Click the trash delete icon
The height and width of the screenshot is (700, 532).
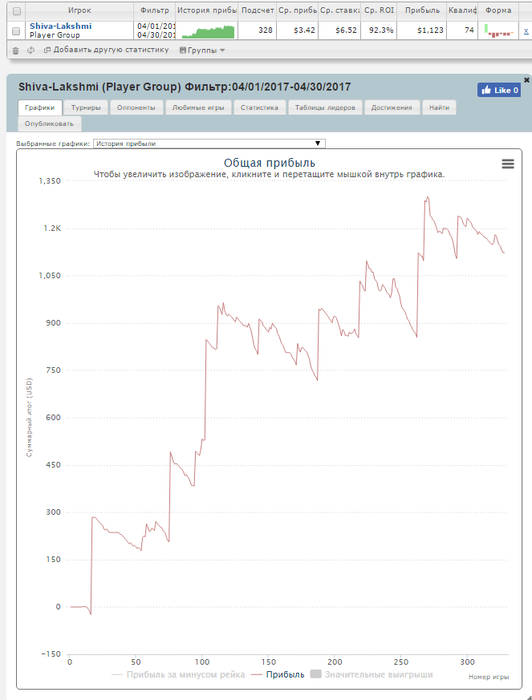pos(16,50)
